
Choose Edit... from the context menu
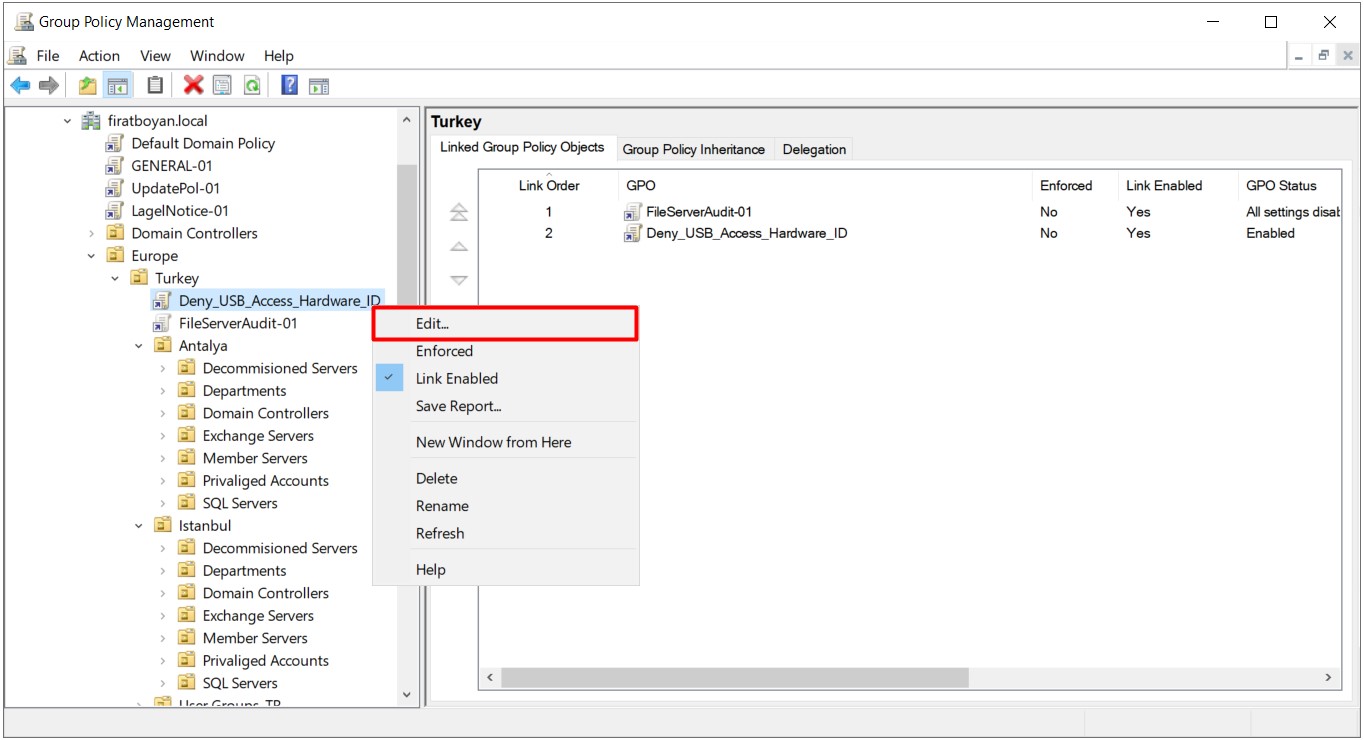pos(432,324)
